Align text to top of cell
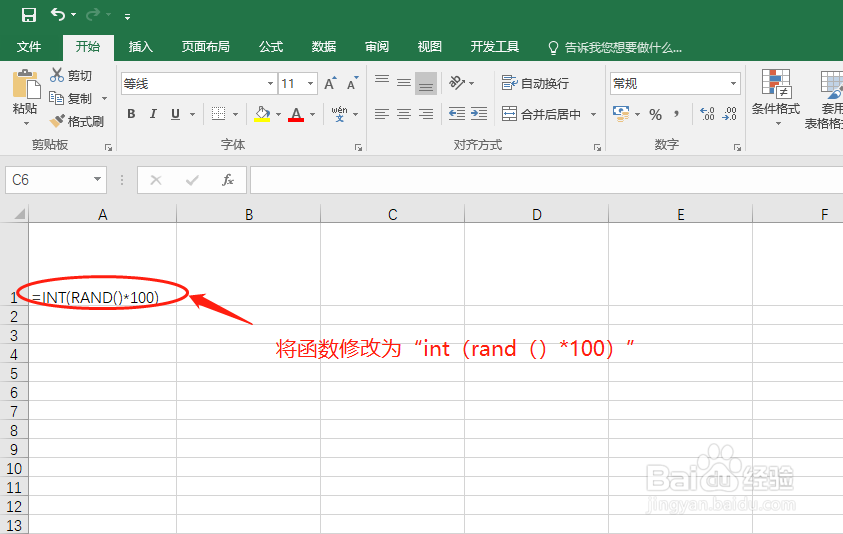Viewport: 843px width, 534px height. 382,82
